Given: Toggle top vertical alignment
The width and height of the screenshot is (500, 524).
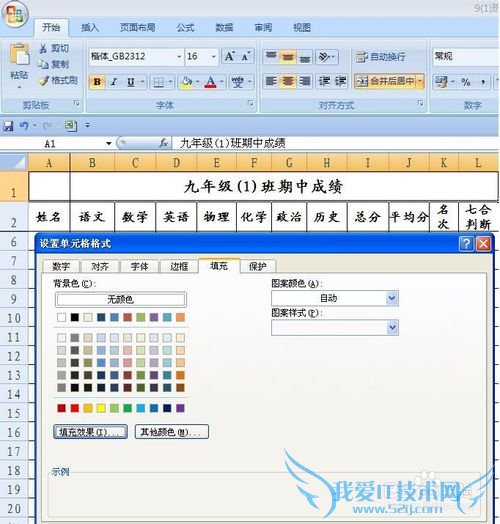Looking at the screenshot, I should click(x=271, y=56).
